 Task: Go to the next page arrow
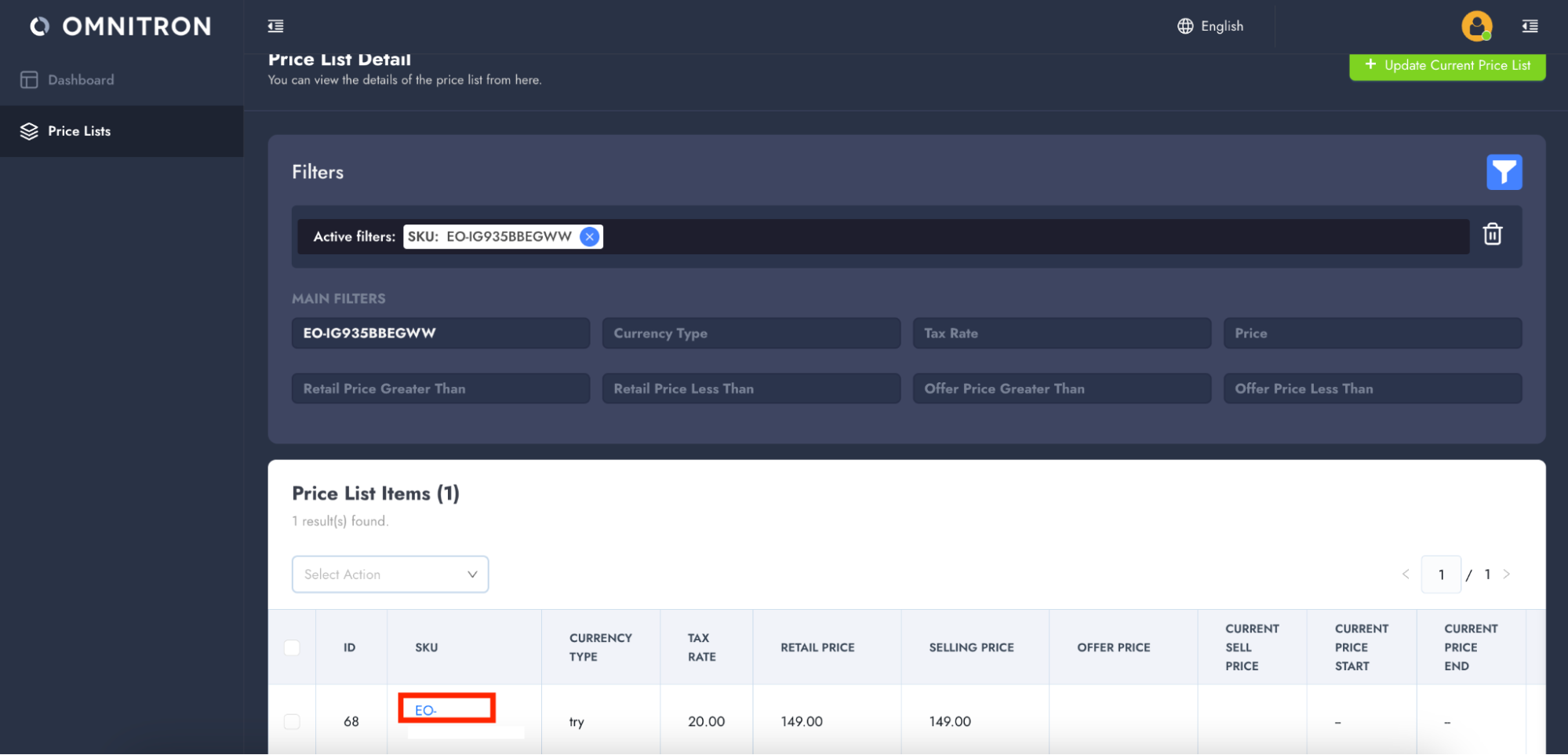[1506, 574]
